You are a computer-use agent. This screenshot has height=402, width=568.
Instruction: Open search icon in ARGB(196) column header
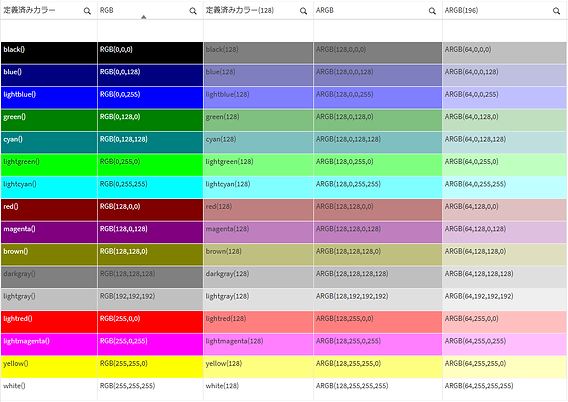(556, 11)
